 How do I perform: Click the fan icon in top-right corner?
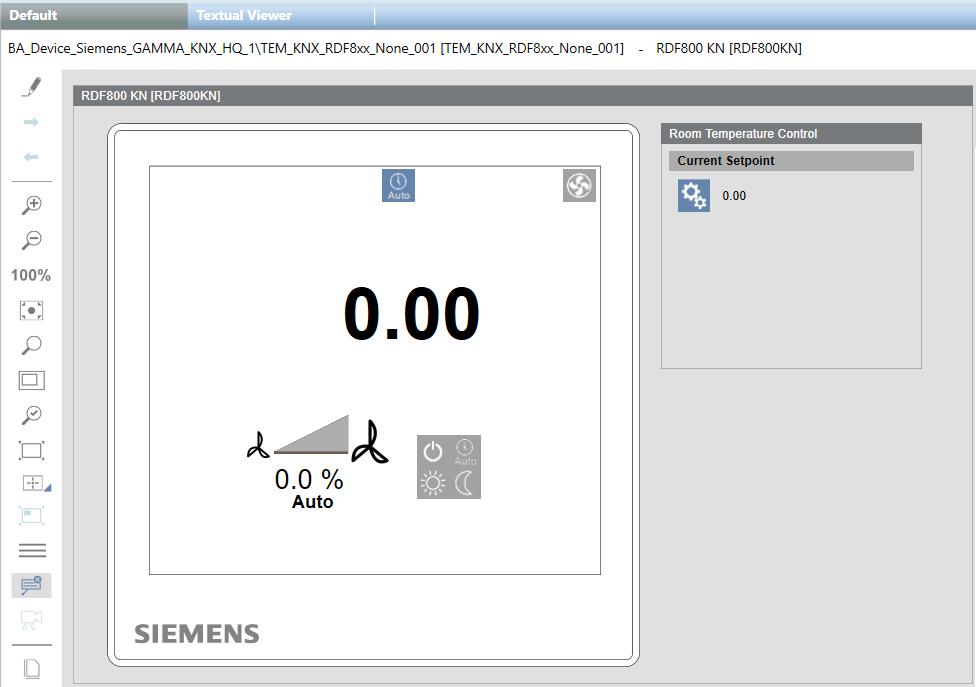(x=579, y=185)
